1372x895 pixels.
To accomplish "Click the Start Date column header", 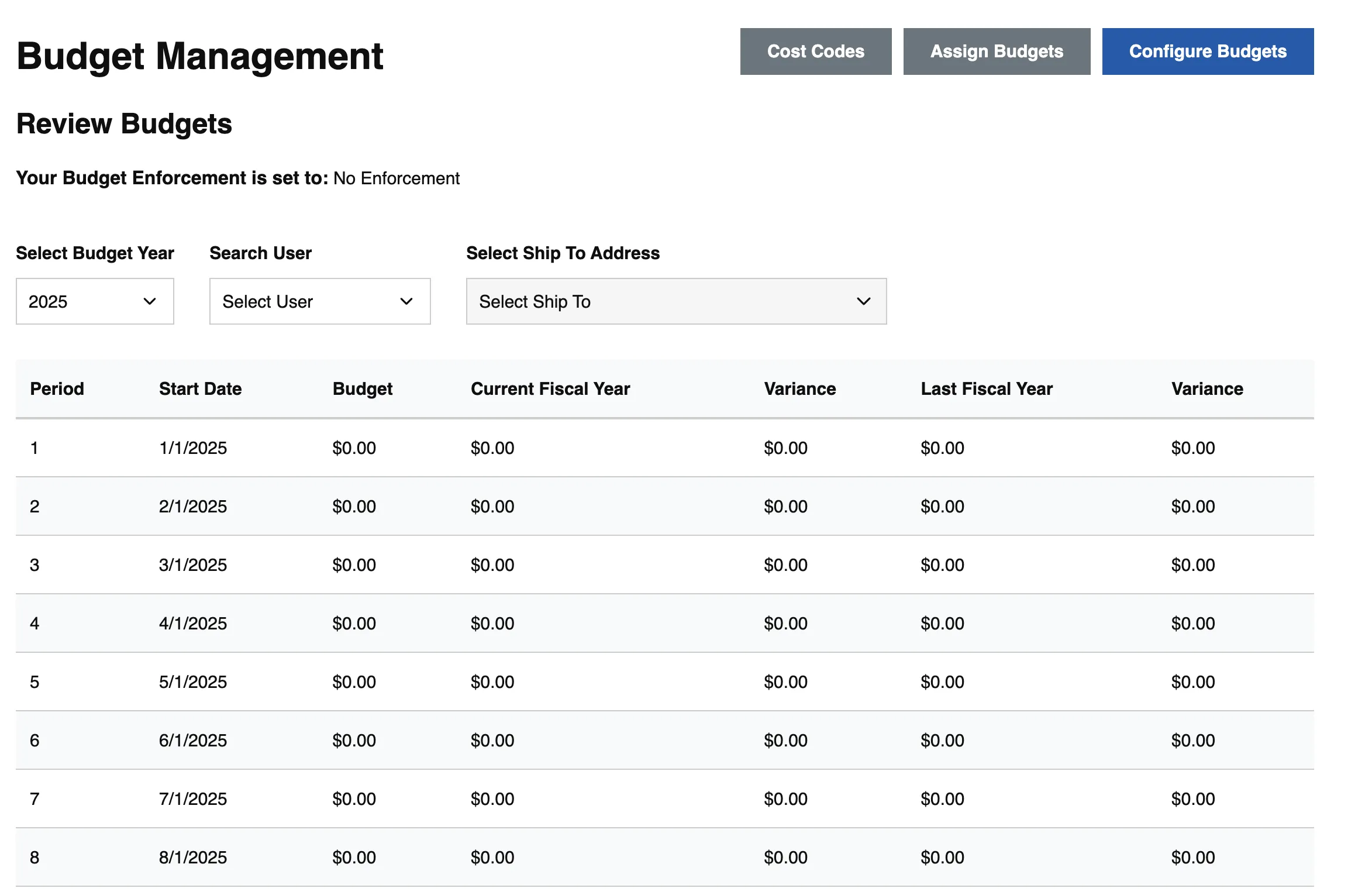I will point(200,389).
